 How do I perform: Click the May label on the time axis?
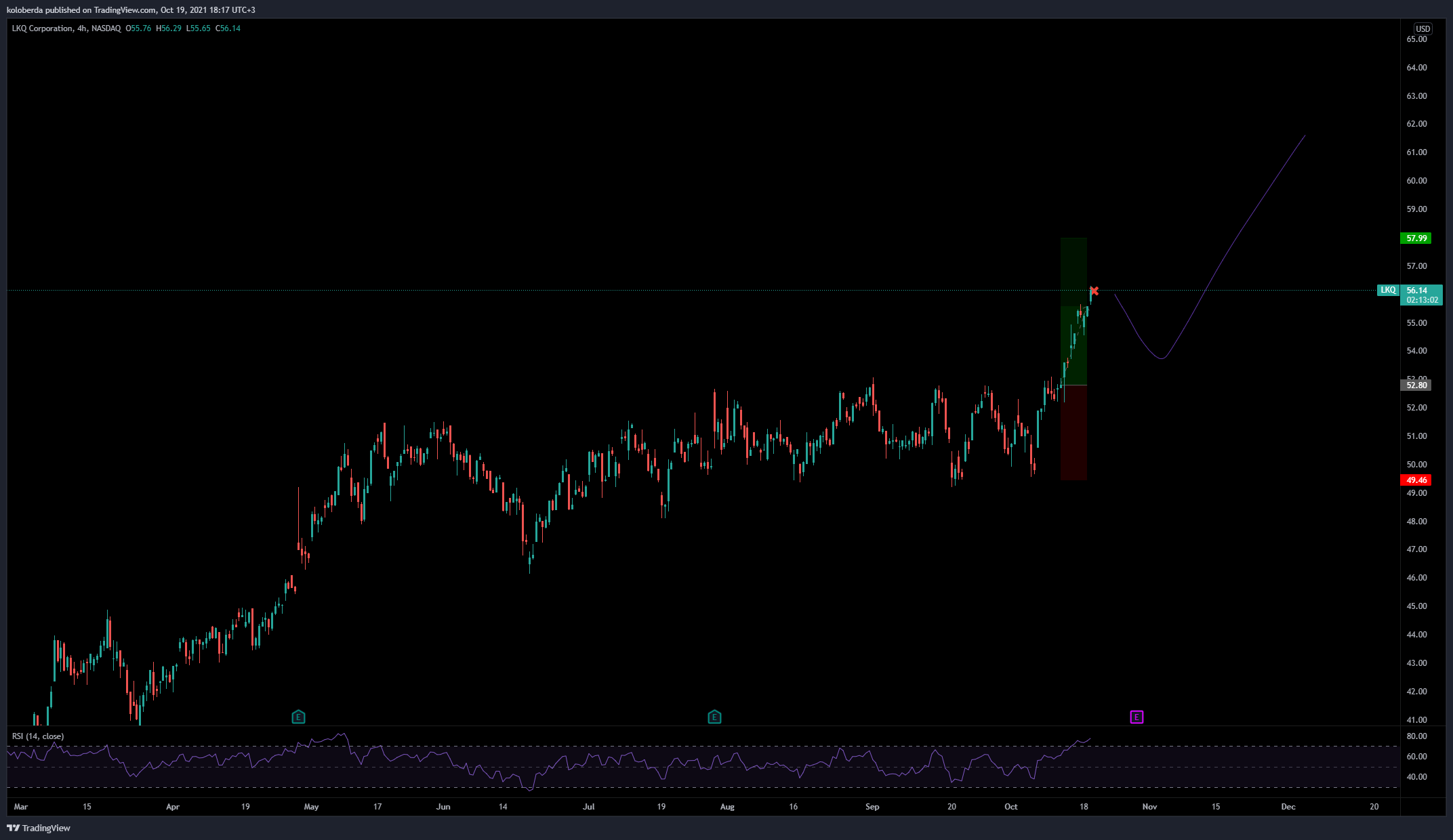311,807
